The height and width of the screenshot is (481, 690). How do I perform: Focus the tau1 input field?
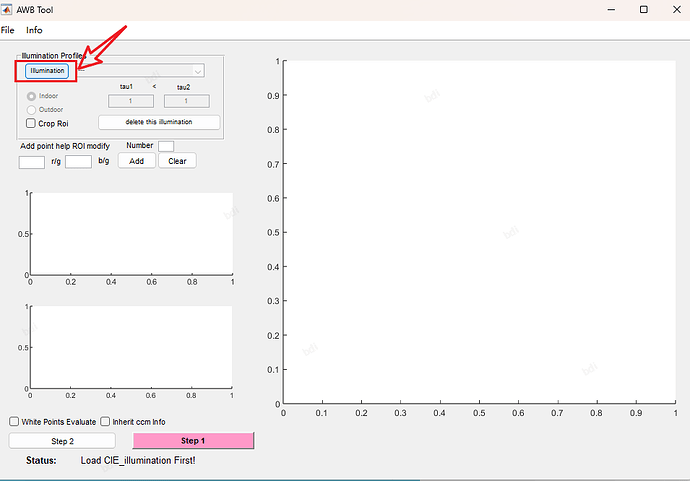coord(131,101)
